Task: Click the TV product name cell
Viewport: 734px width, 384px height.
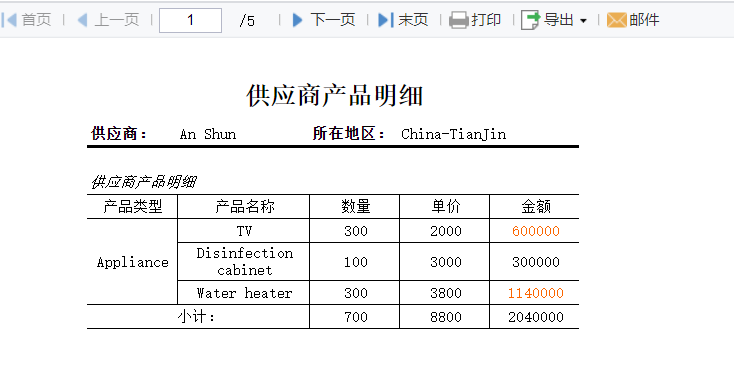Action: tap(244, 231)
